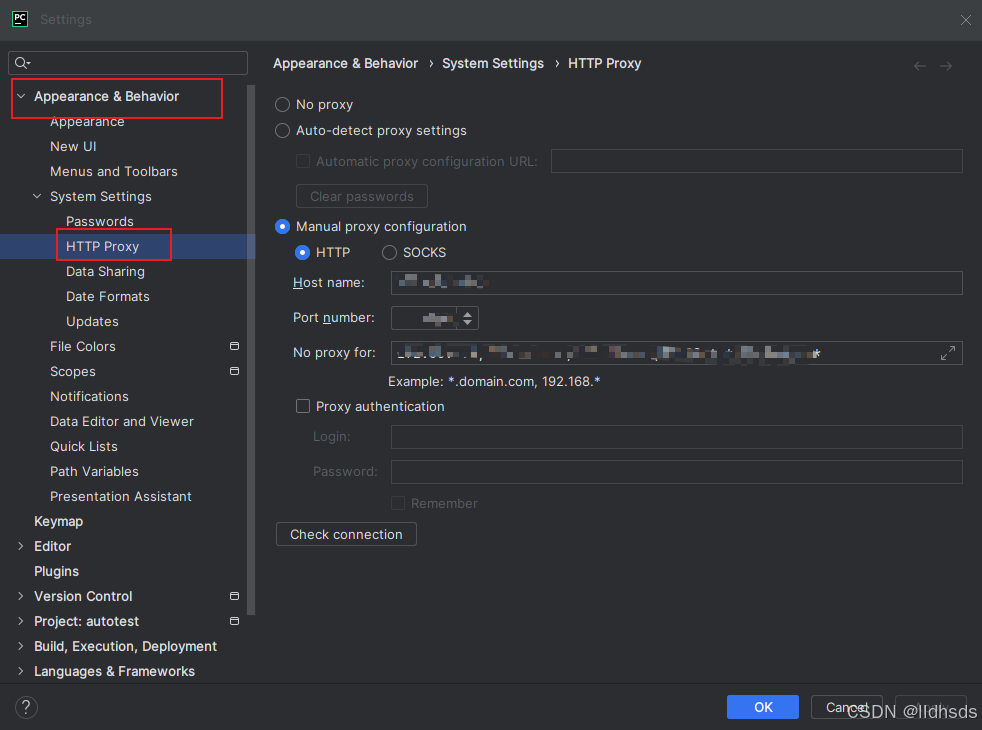The width and height of the screenshot is (982, 730).
Task: Click project-level icon next to Version Control
Action: [234, 596]
